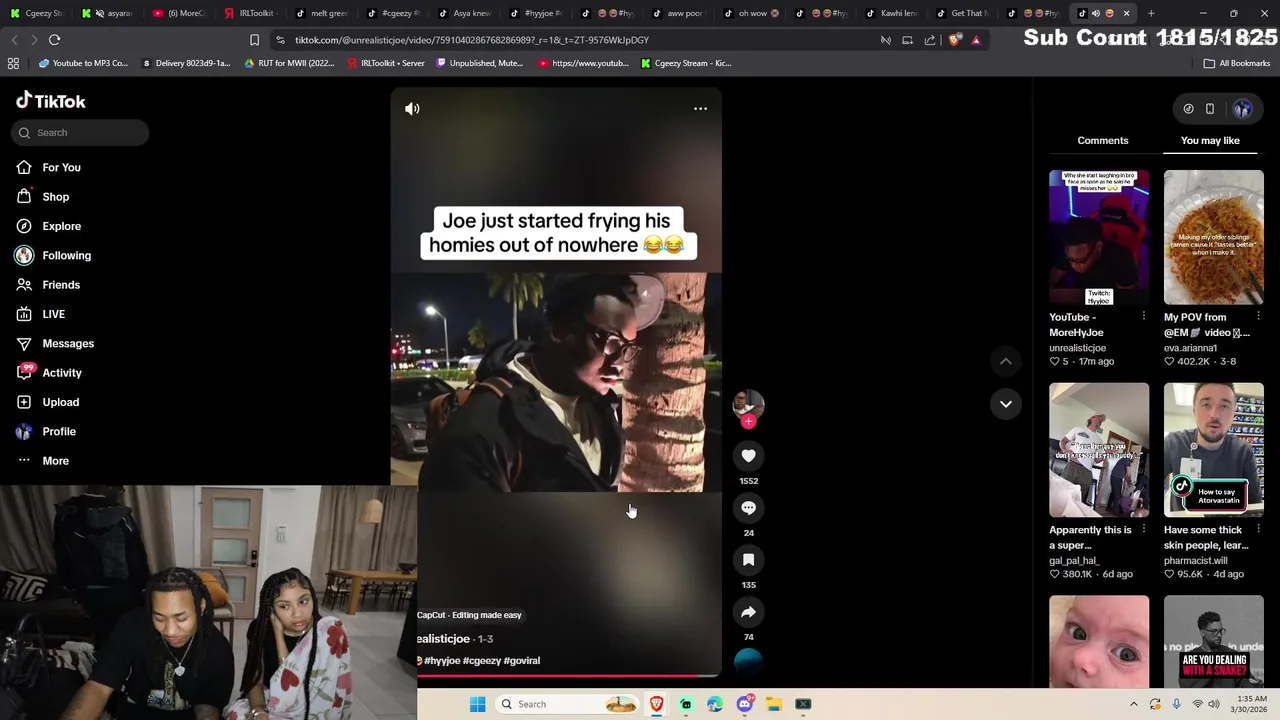The image size is (1280, 720).
Task: Click CapCut Editing made easy link
Action: click(469, 615)
